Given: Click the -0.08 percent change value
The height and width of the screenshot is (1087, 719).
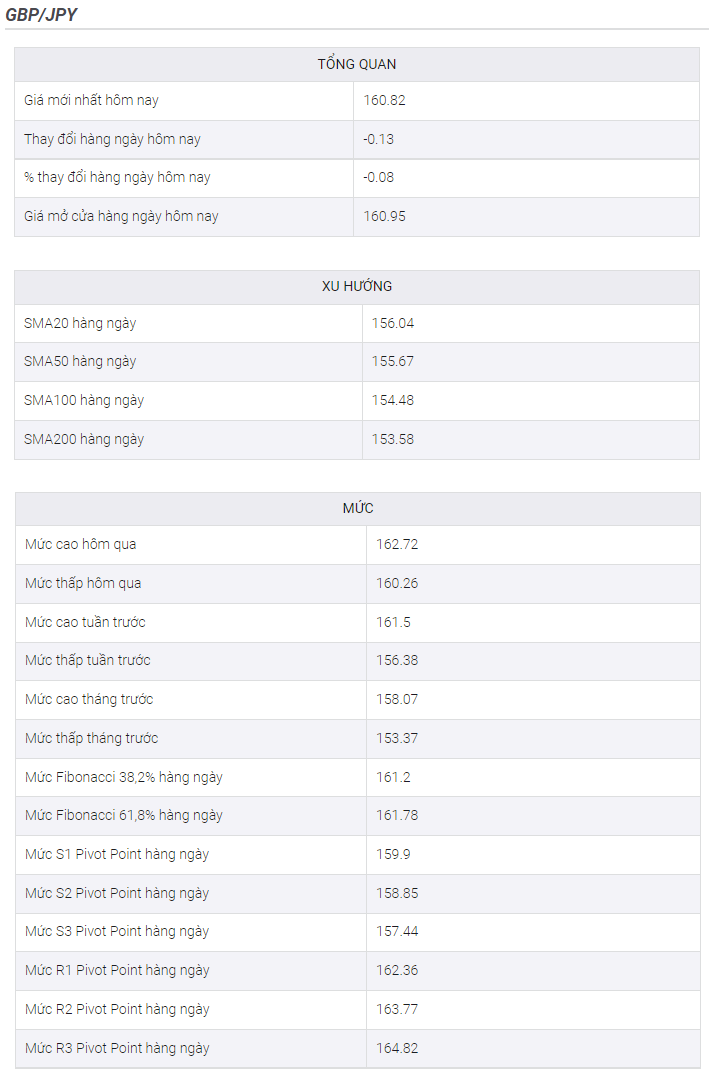Looking at the screenshot, I should coord(379,177).
